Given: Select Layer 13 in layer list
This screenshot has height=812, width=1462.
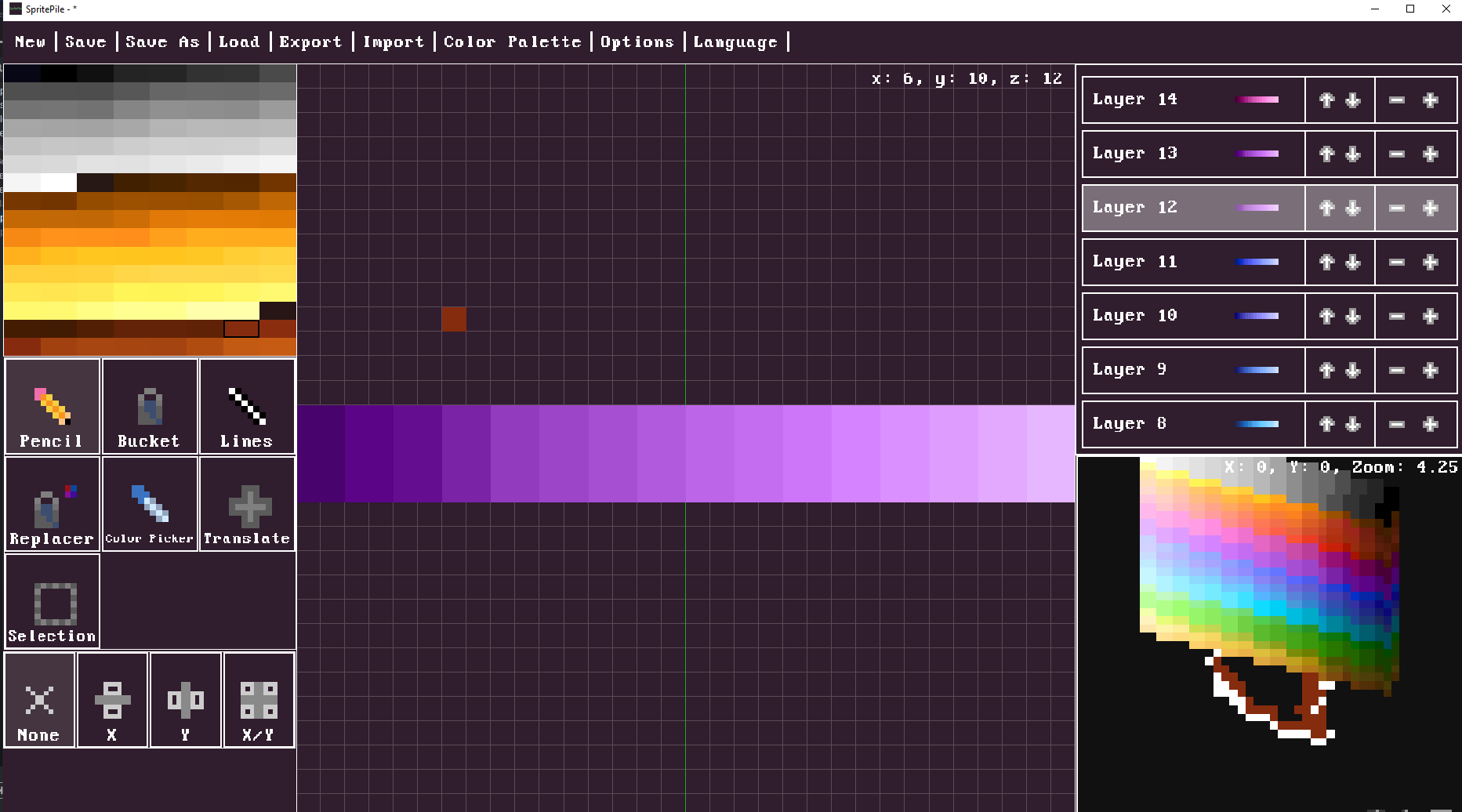Looking at the screenshot, I should (1193, 154).
